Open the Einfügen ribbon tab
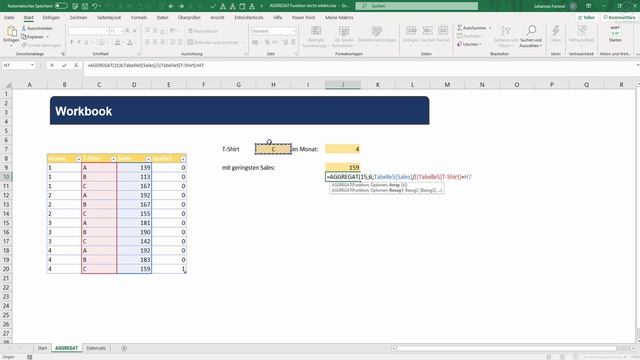The height and width of the screenshot is (360, 640). tap(51, 18)
